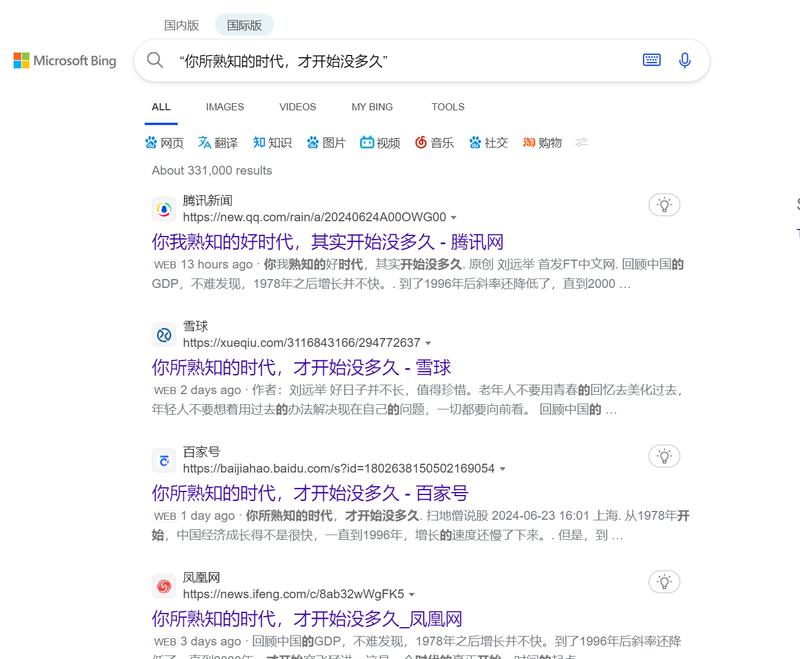
Task: Click the new.qq.com URL text
Action: pos(314,217)
